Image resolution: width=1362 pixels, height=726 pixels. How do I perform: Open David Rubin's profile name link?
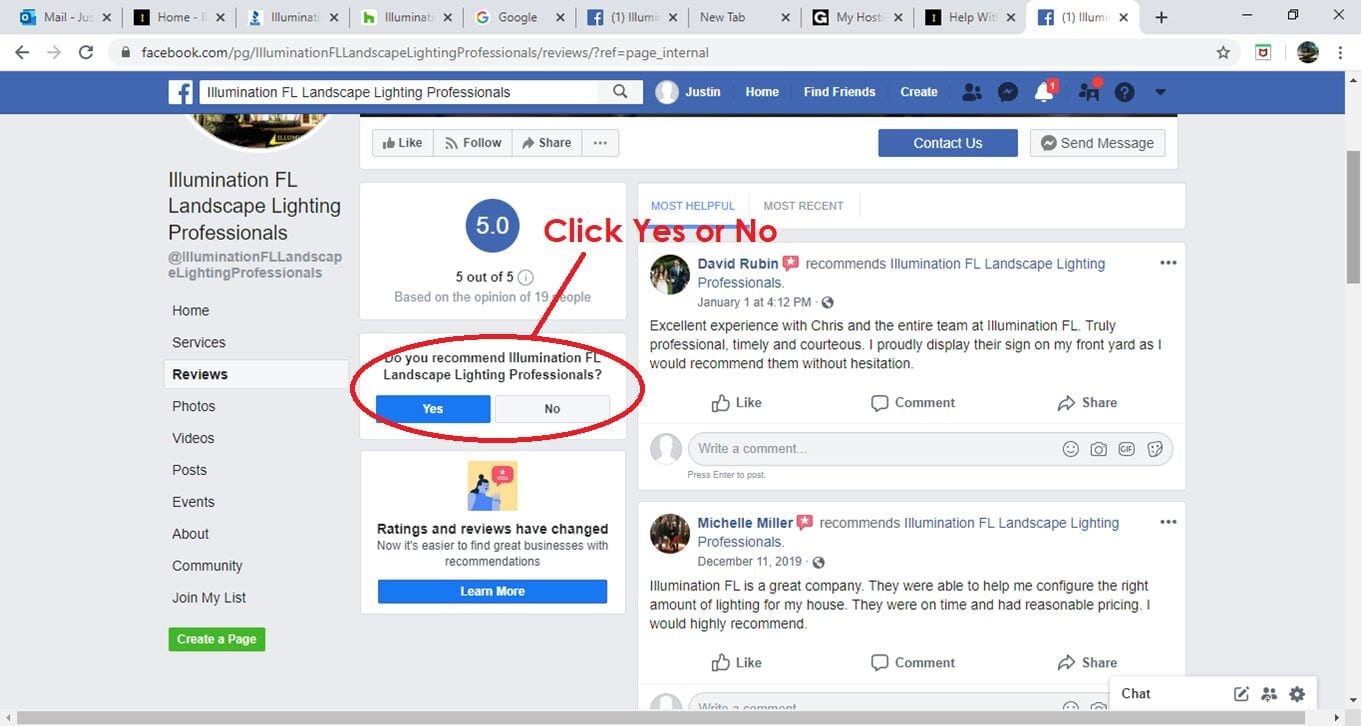(x=738, y=264)
